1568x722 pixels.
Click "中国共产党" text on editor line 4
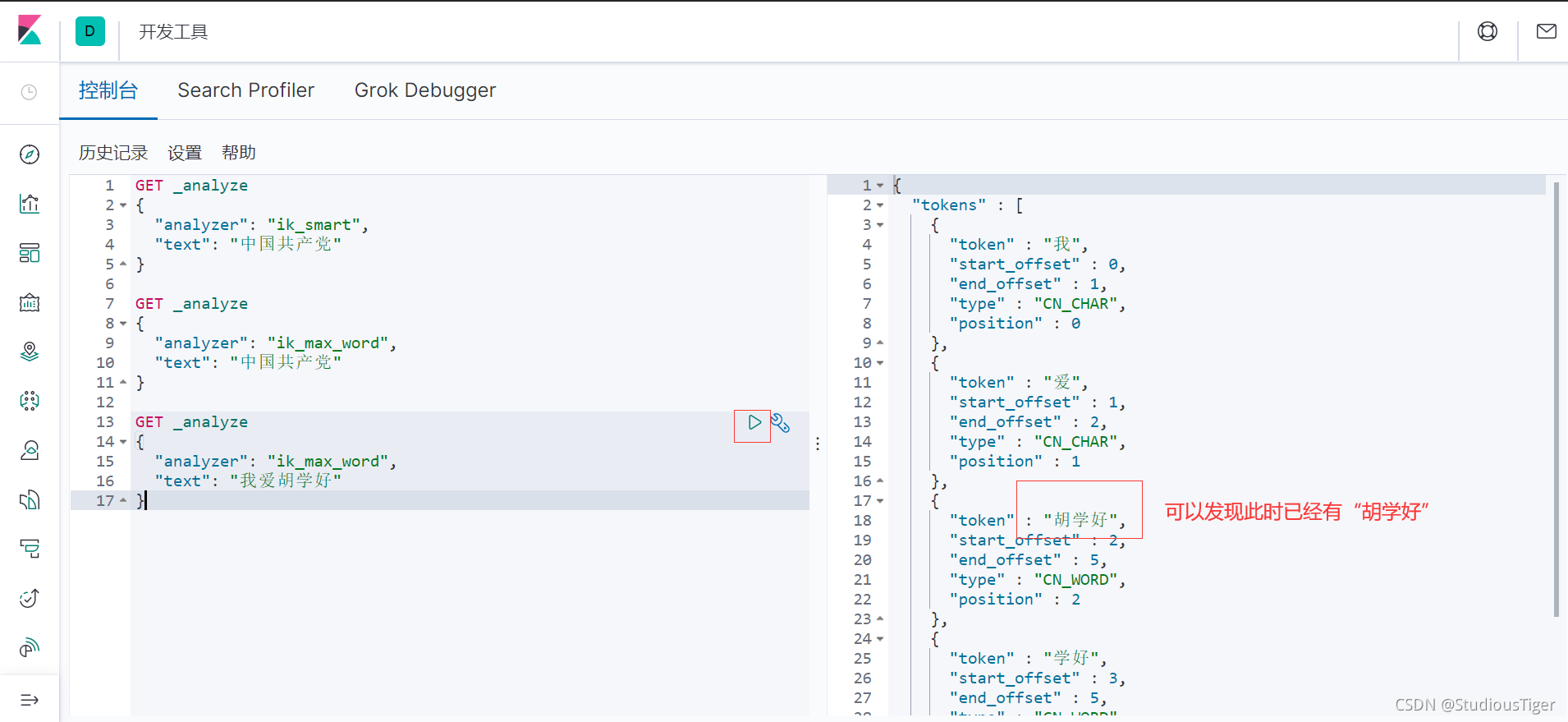pos(286,244)
